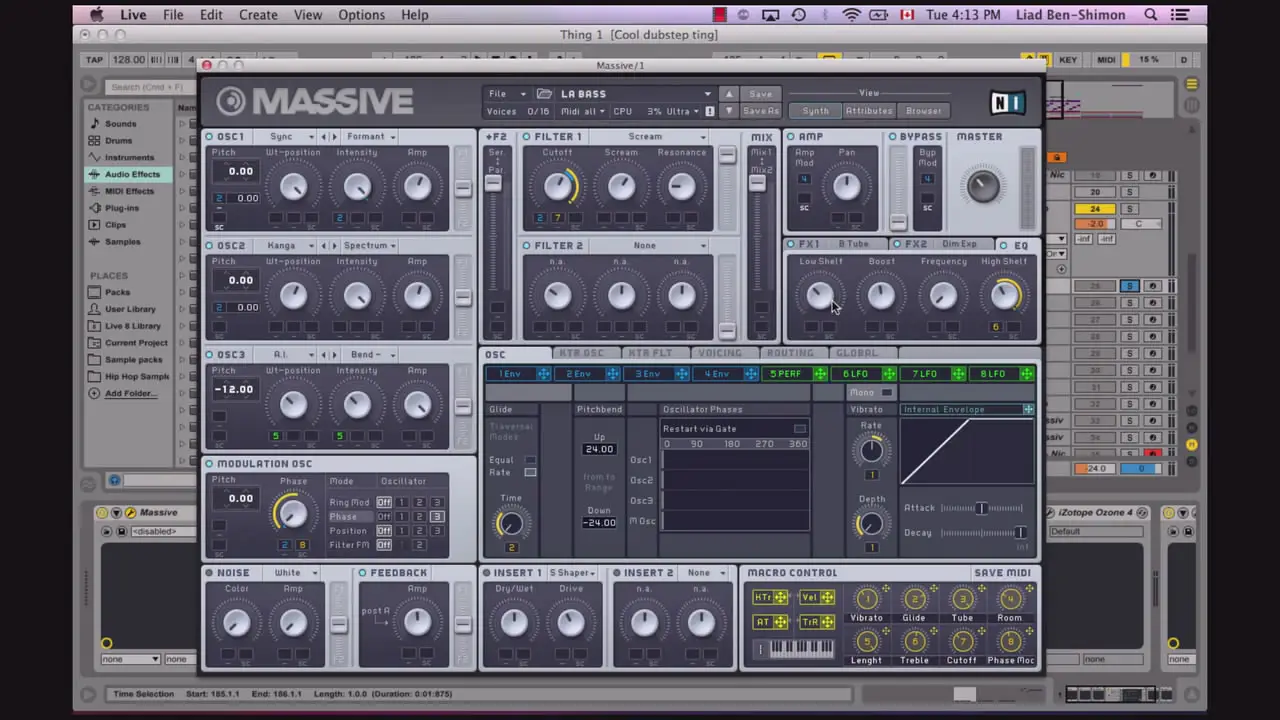Toggle OSC3 power button
This screenshot has width=1280, height=720.
click(210, 355)
